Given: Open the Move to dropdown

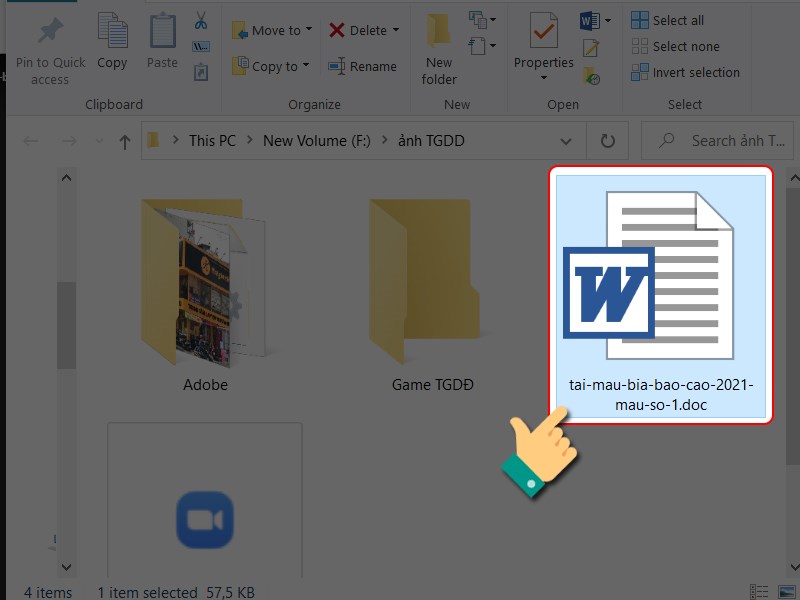Looking at the screenshot, I should coord(272,30).
